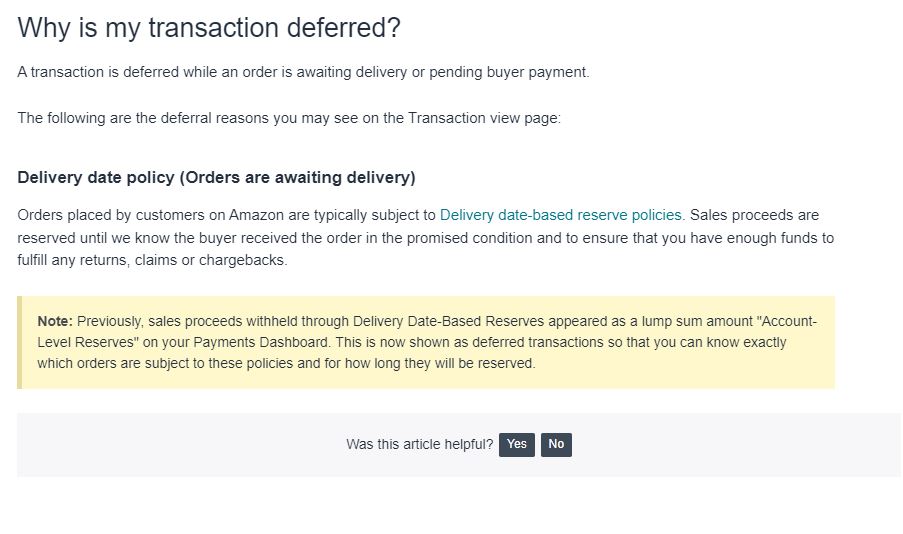The width and height of the screenshot is (903, 534).
Task: Click 'Was this article helpful?' text
Action: coord(419,444)
